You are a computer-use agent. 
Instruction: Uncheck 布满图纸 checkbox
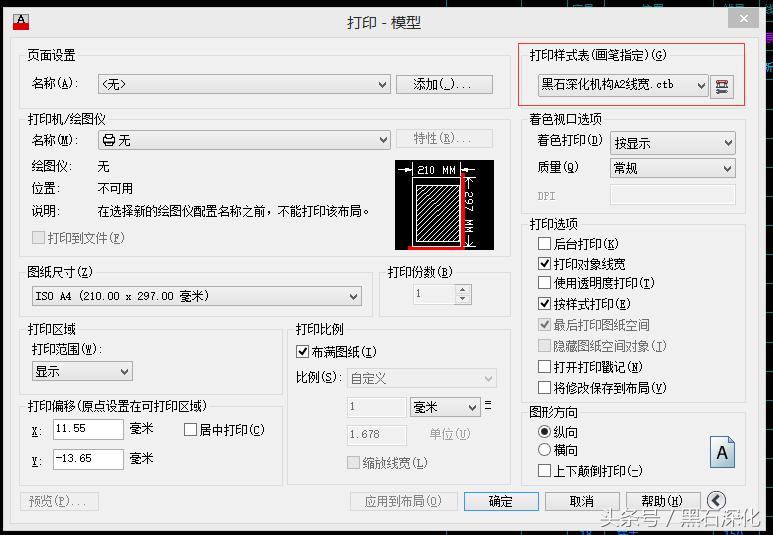click(x=302, y=352)
